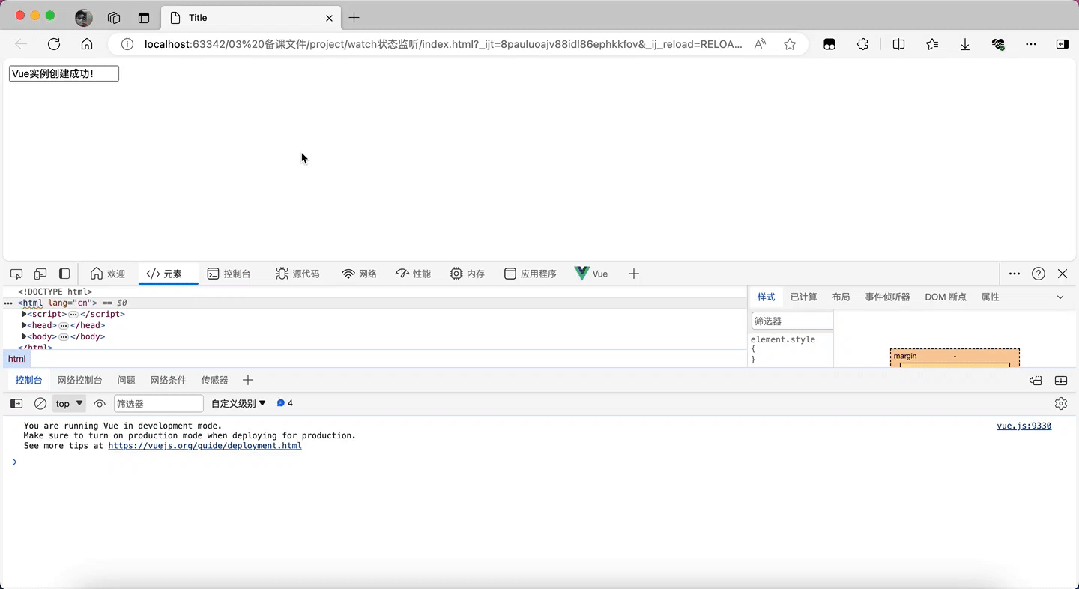Image resolution: width=1079 pixels, height=589 pixels.
Task: Open the browser settings and more menu
Action: coord(1031,44)
